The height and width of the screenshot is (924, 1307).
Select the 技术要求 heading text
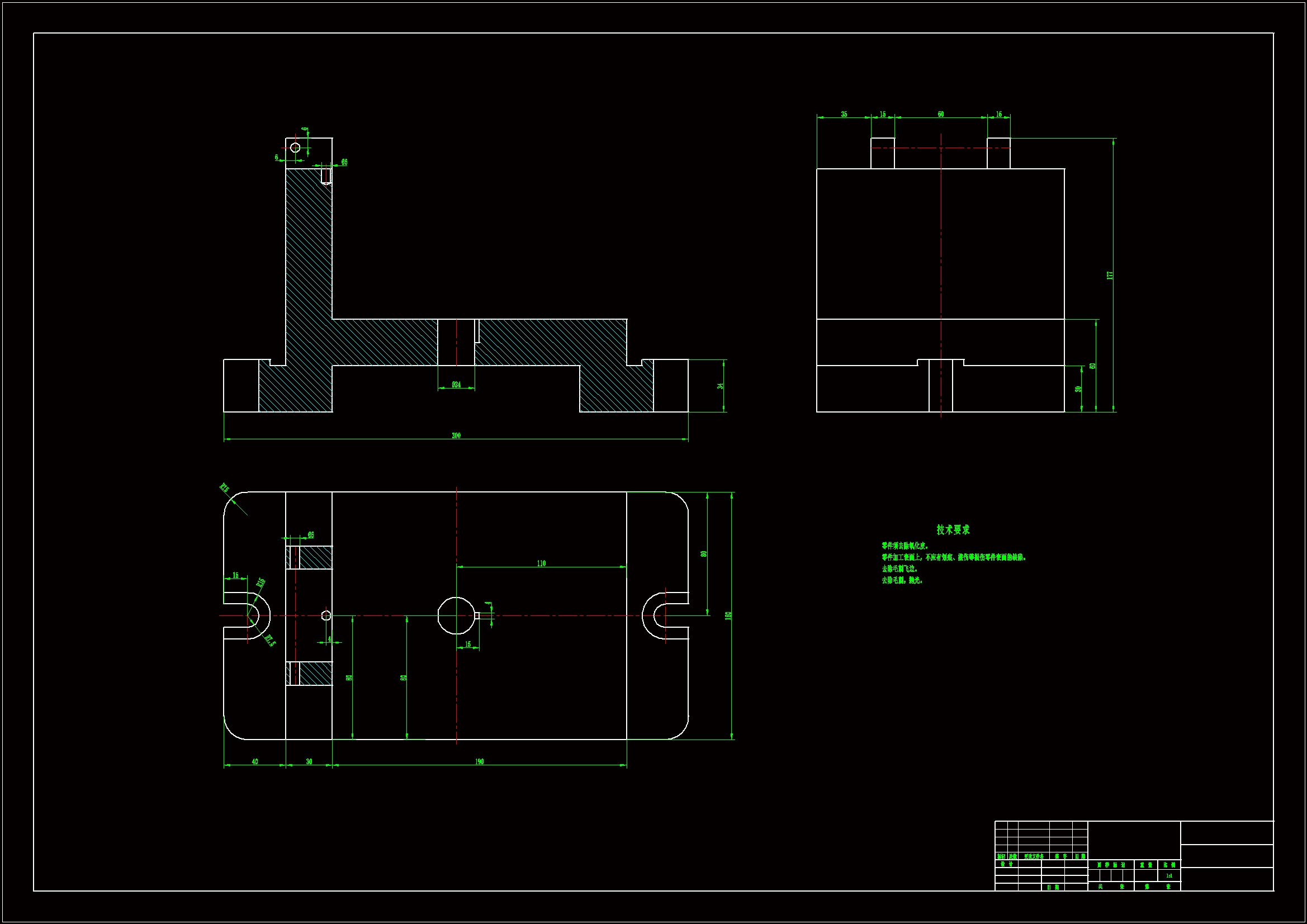(x=953, y=529)
